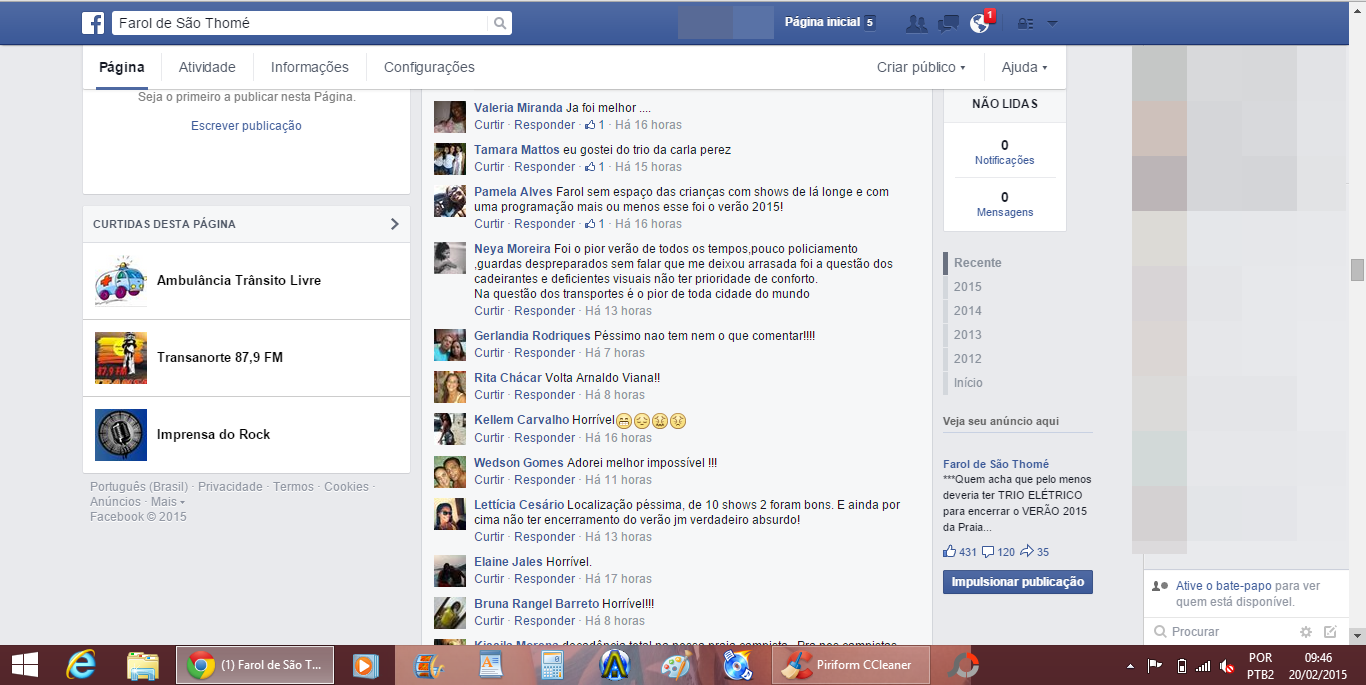Viewport: 1366px width, 685px height.
Task: Expand Curtidas desta página chevron
Action: coord(394,224)
